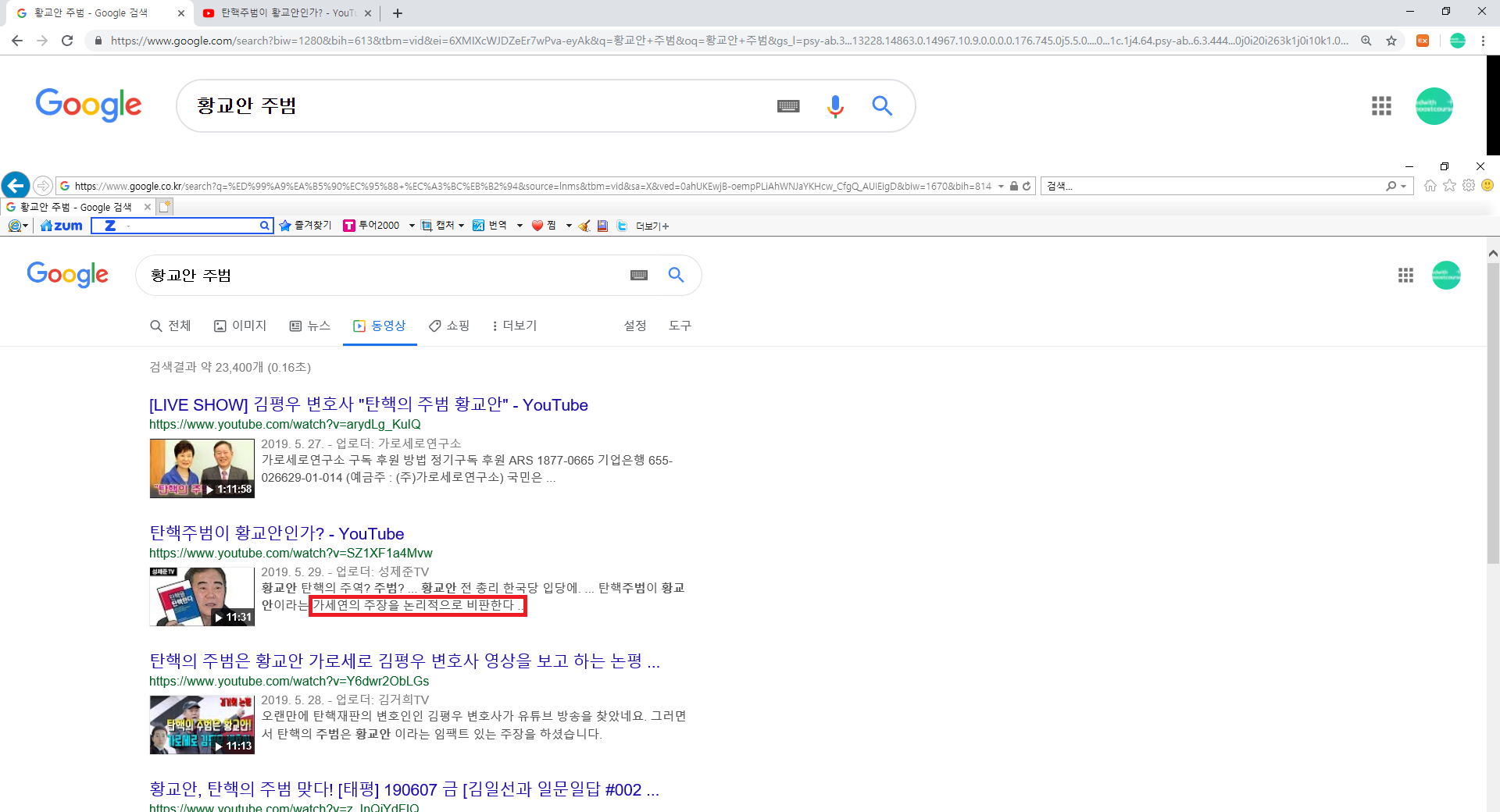Click the zum home logo in toolbar
1500x812 pixels.
[x=61, y=226]
